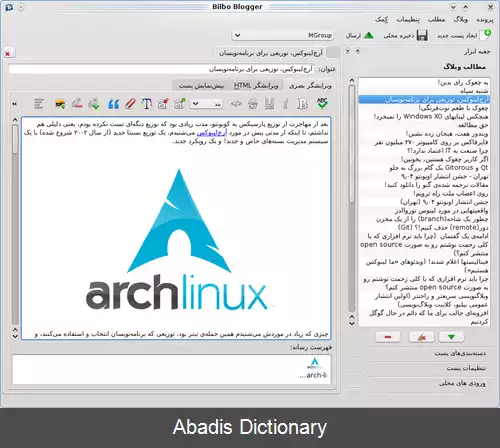Toggle strikethrough formatting in the toolbar
Image resolution: width=500 pixels, height=448 pixels.
tap(253, 104)
